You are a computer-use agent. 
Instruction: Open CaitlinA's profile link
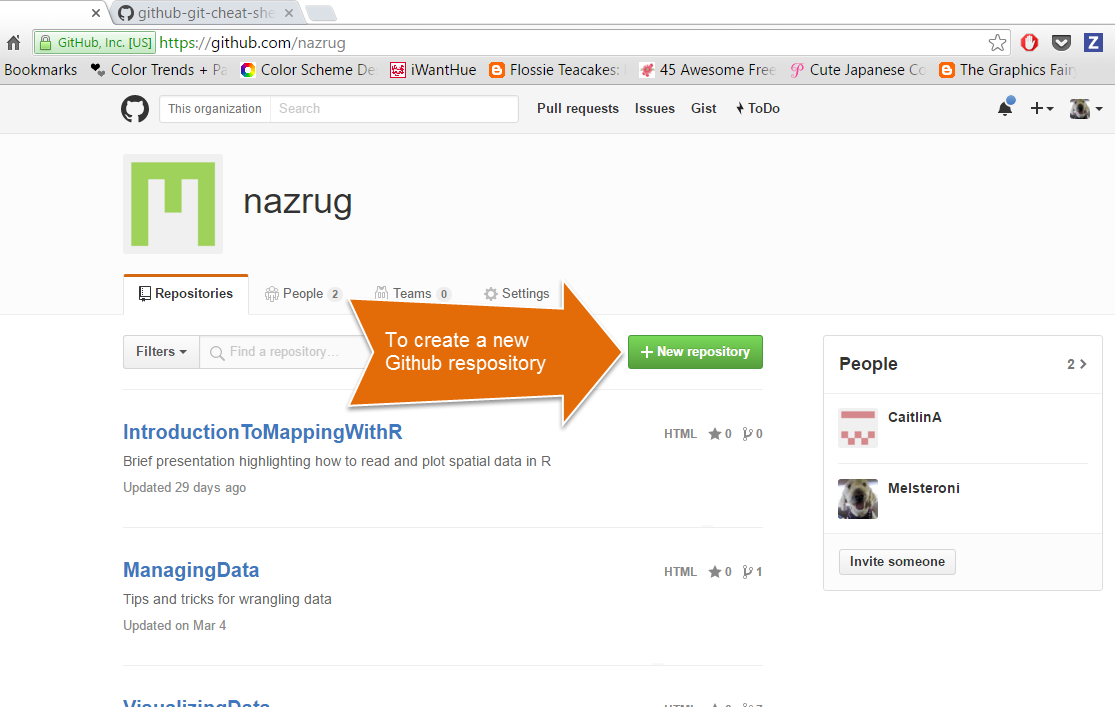[914, 418]
